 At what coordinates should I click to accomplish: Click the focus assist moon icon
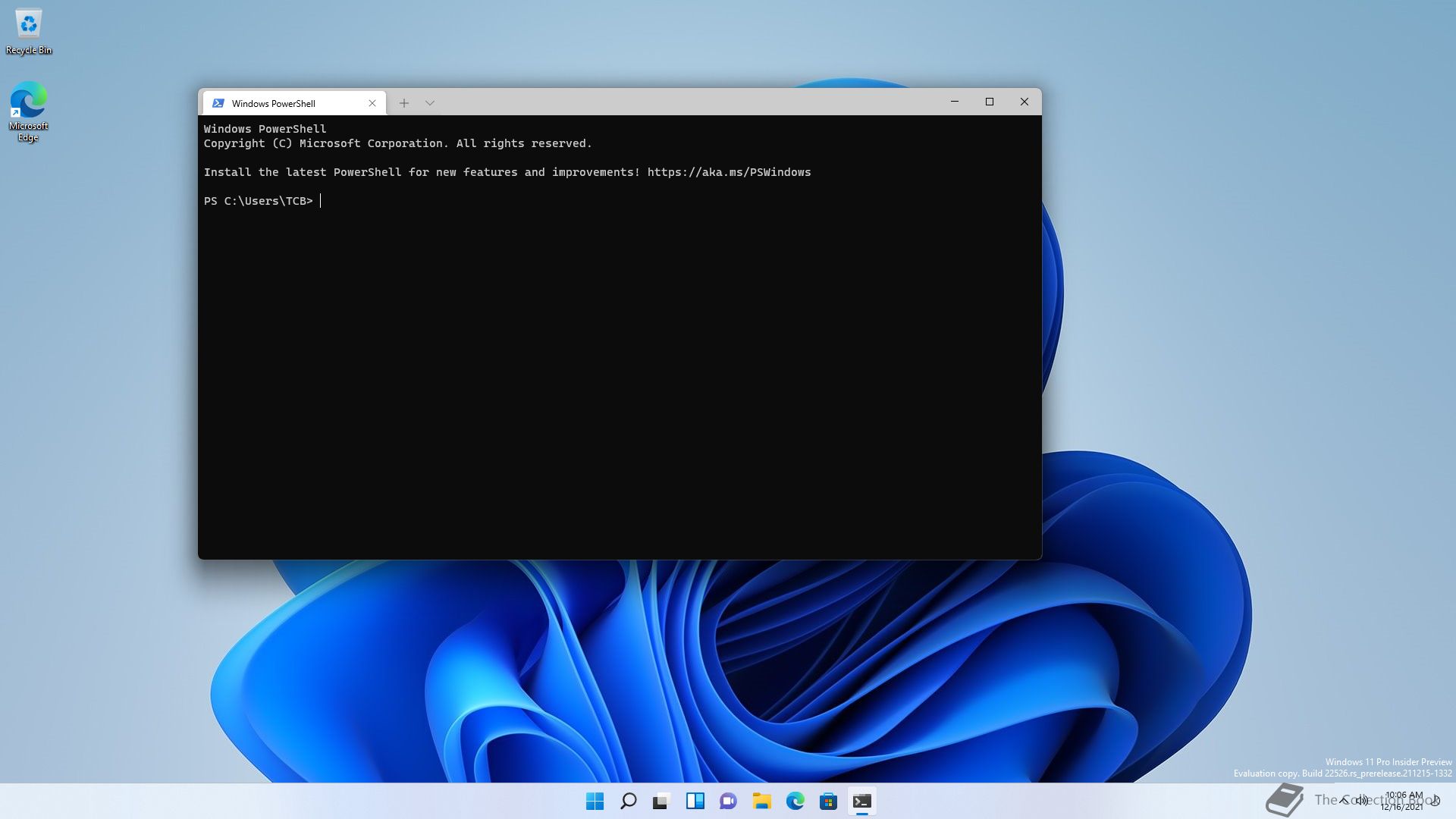point(1436,800)
